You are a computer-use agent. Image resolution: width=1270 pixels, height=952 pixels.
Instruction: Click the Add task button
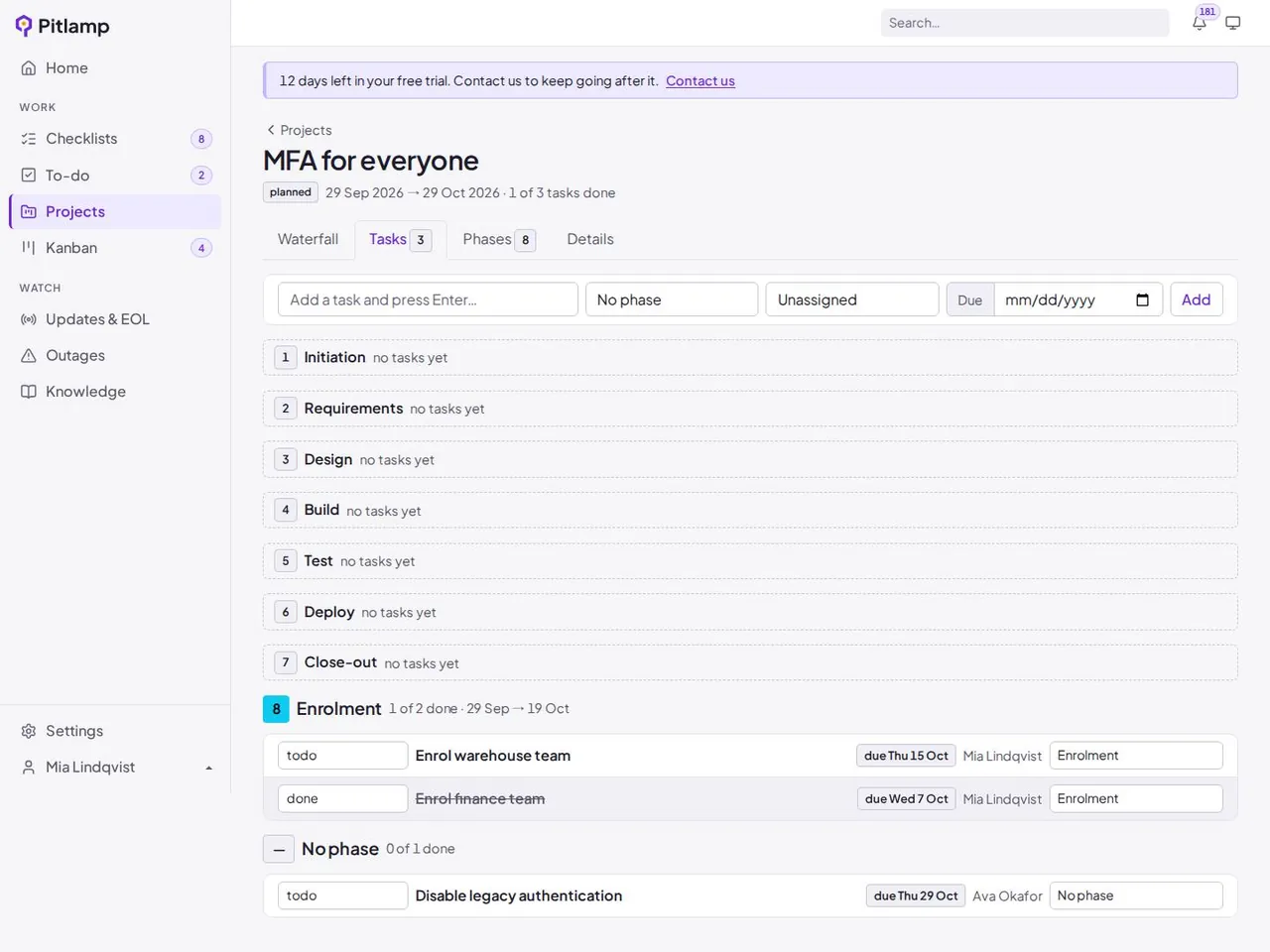click(1196, 299)
